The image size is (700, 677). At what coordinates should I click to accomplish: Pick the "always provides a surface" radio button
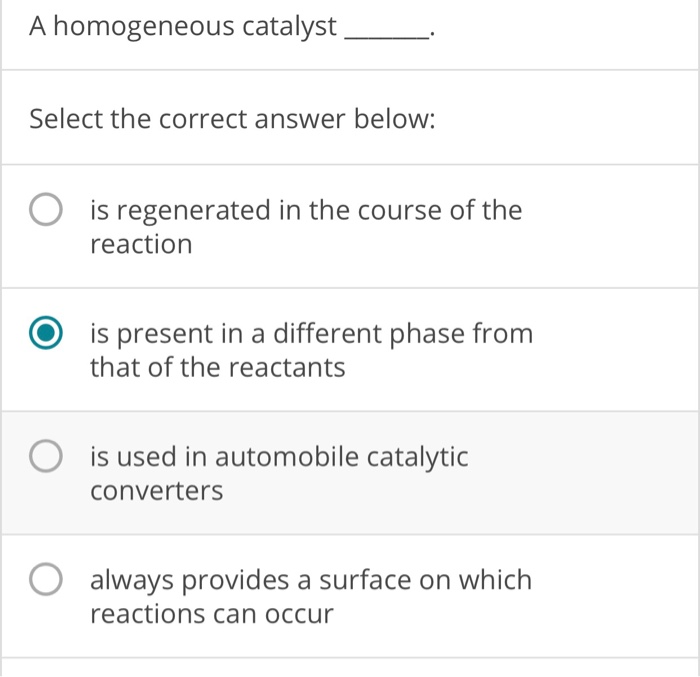point(45,582)
